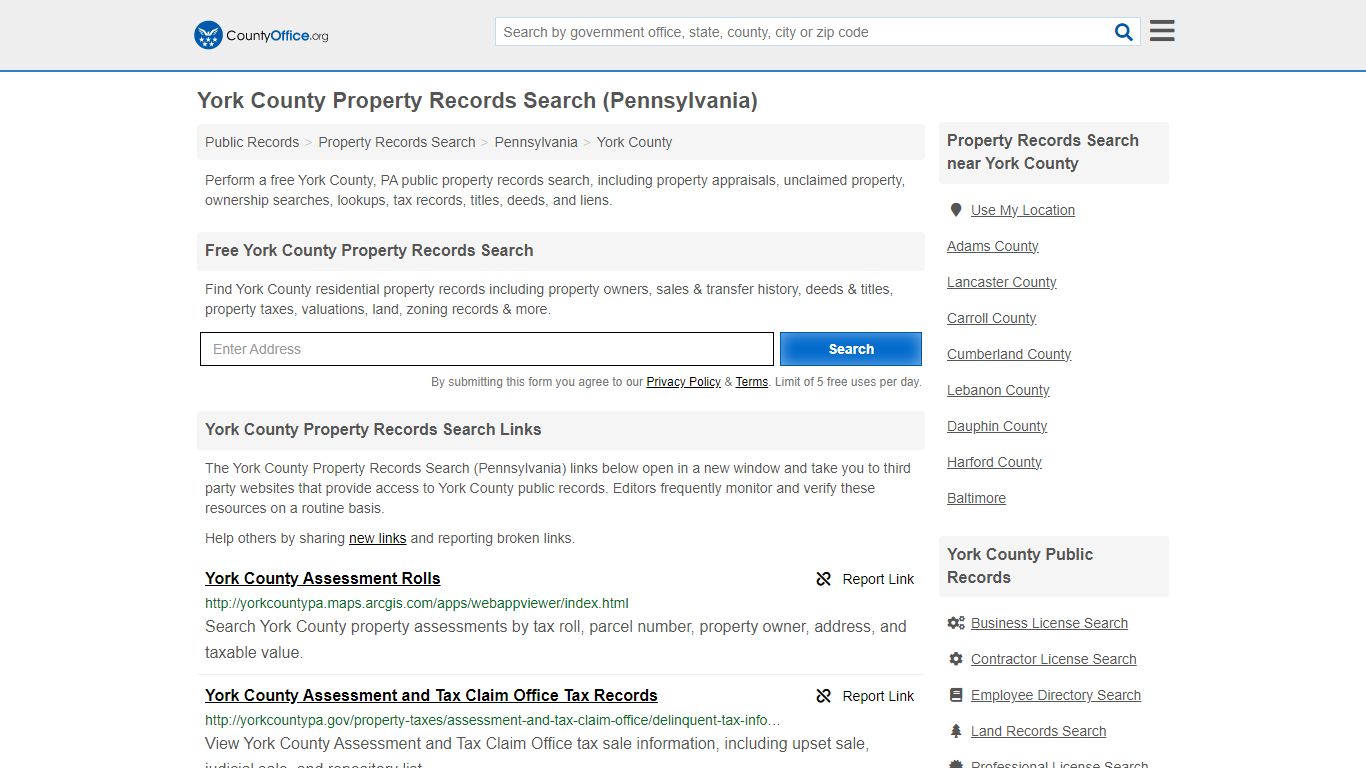Select Use My Location
Screen dimensions: 1366x768
point(1023,210)
